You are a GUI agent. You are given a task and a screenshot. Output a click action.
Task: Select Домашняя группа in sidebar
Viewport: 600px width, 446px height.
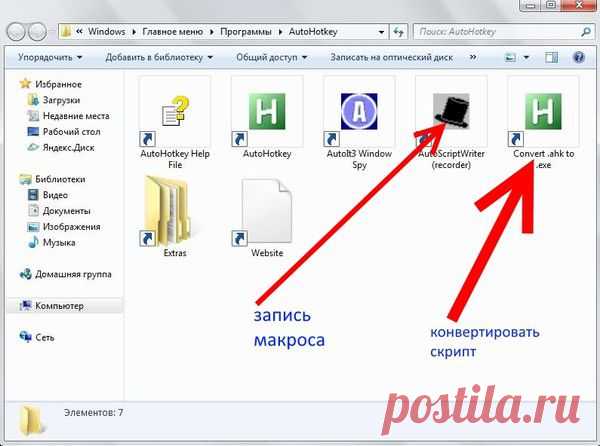(x=73, y=274)
